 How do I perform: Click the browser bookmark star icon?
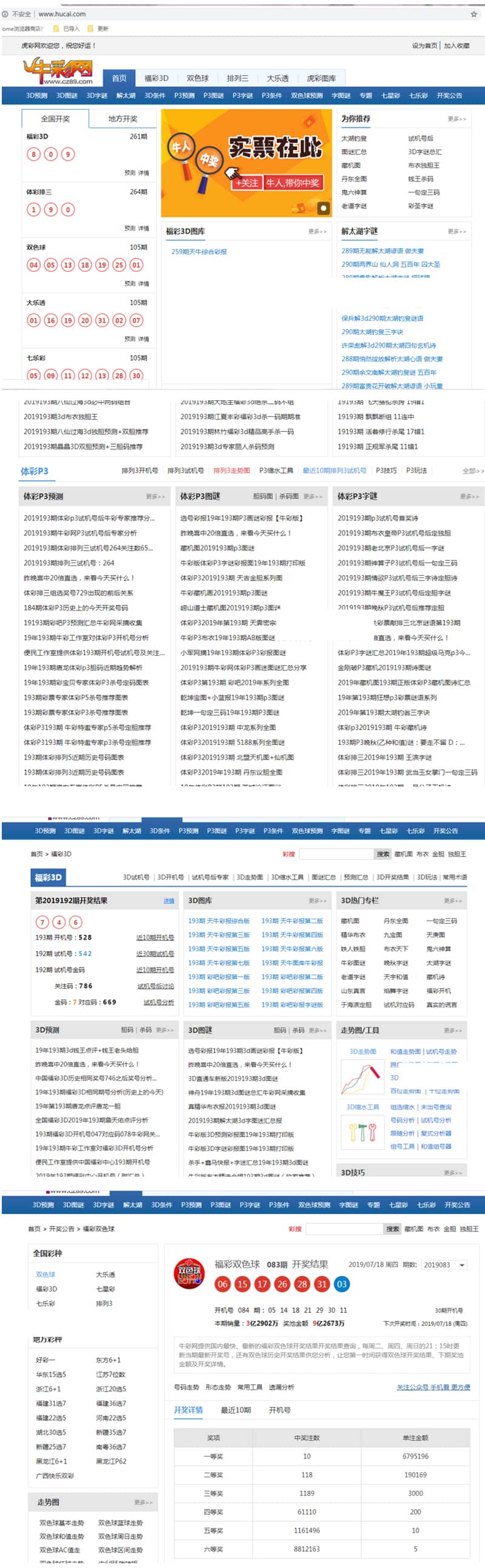tap(473, 13)
